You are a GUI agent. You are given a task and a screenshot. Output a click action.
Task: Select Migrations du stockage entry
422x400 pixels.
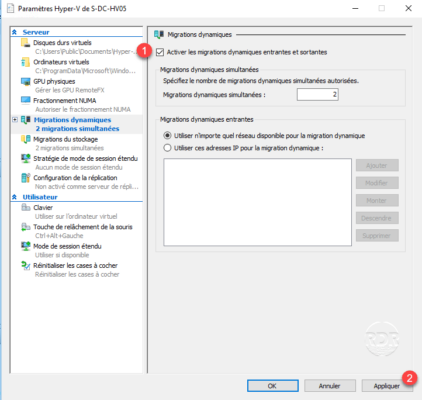coord(65,139)
